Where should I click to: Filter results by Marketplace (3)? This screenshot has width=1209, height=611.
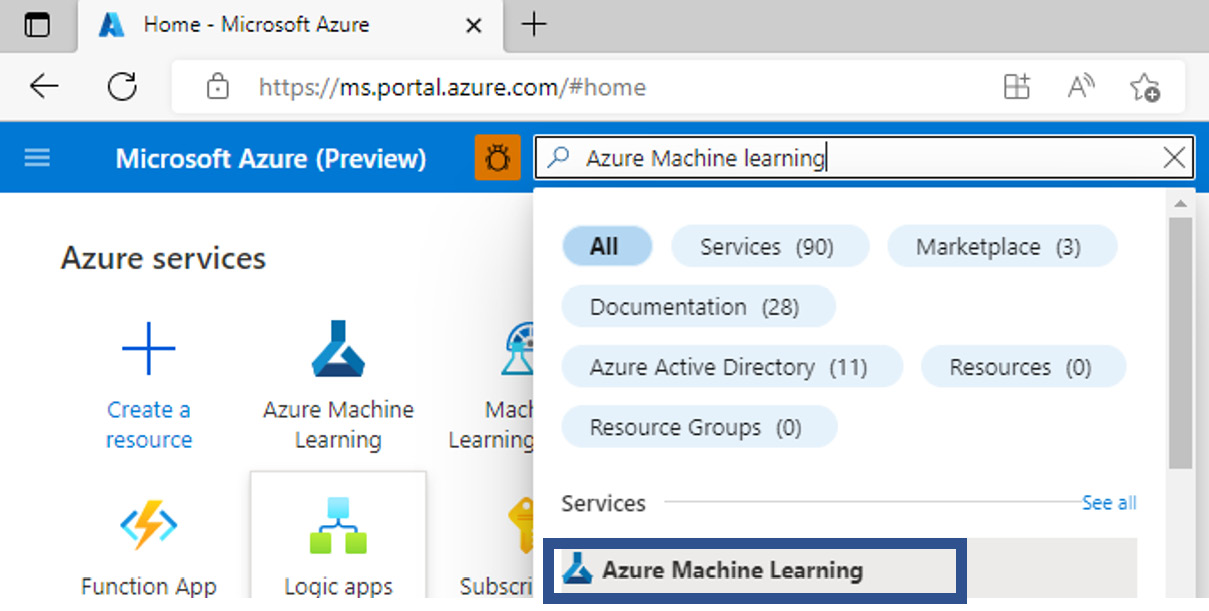(1002, 246)
